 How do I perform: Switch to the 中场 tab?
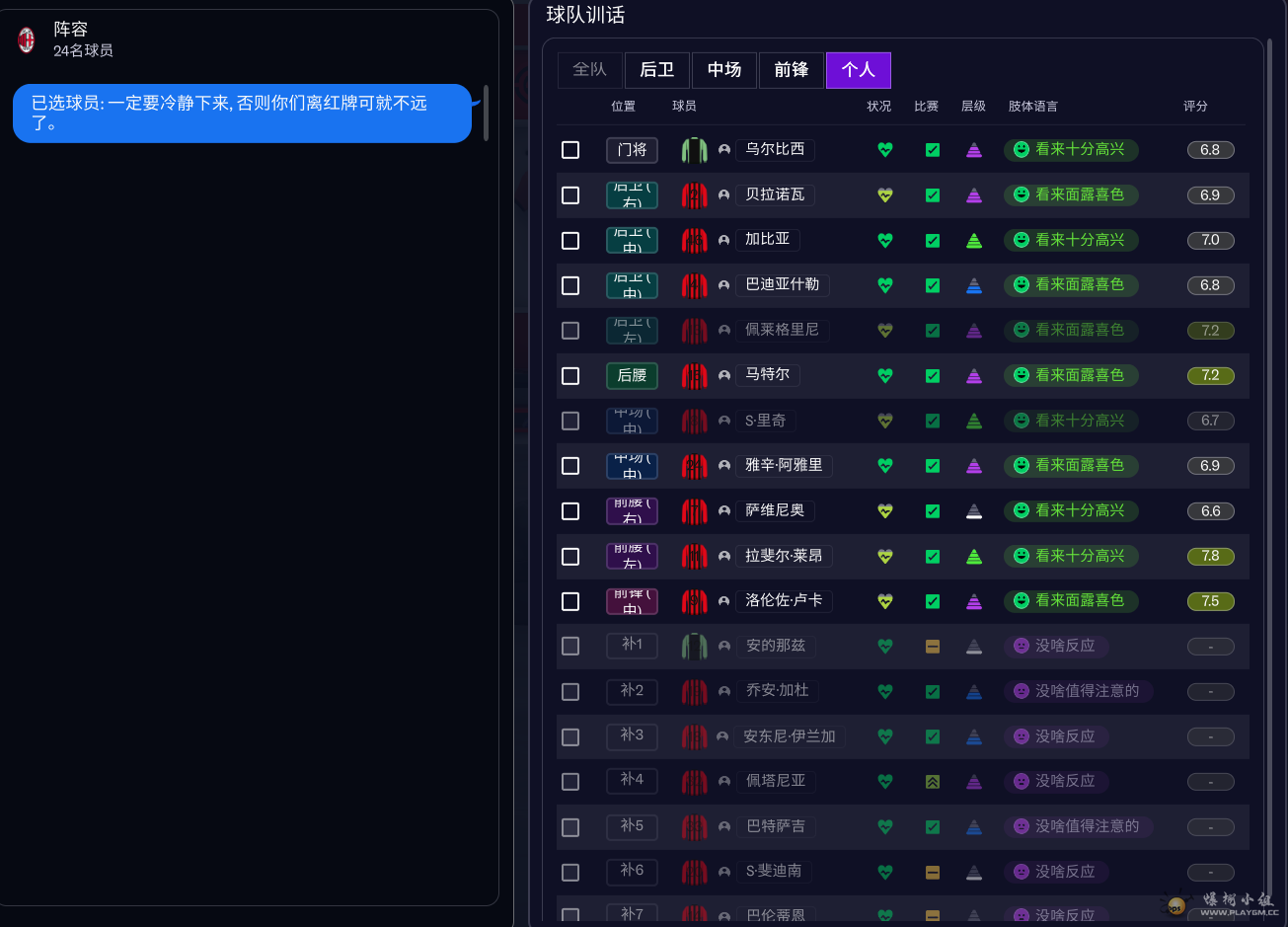click(723, 70)
